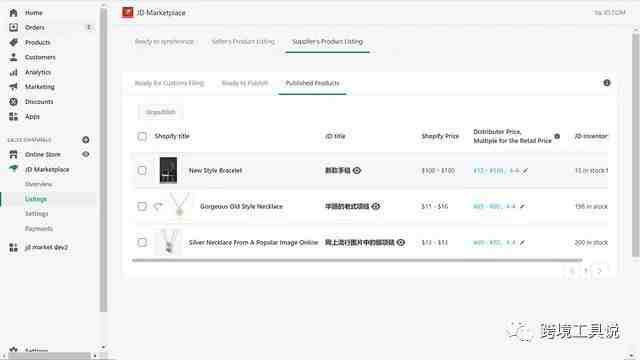Select all products with header checkbox

[142, 136]
